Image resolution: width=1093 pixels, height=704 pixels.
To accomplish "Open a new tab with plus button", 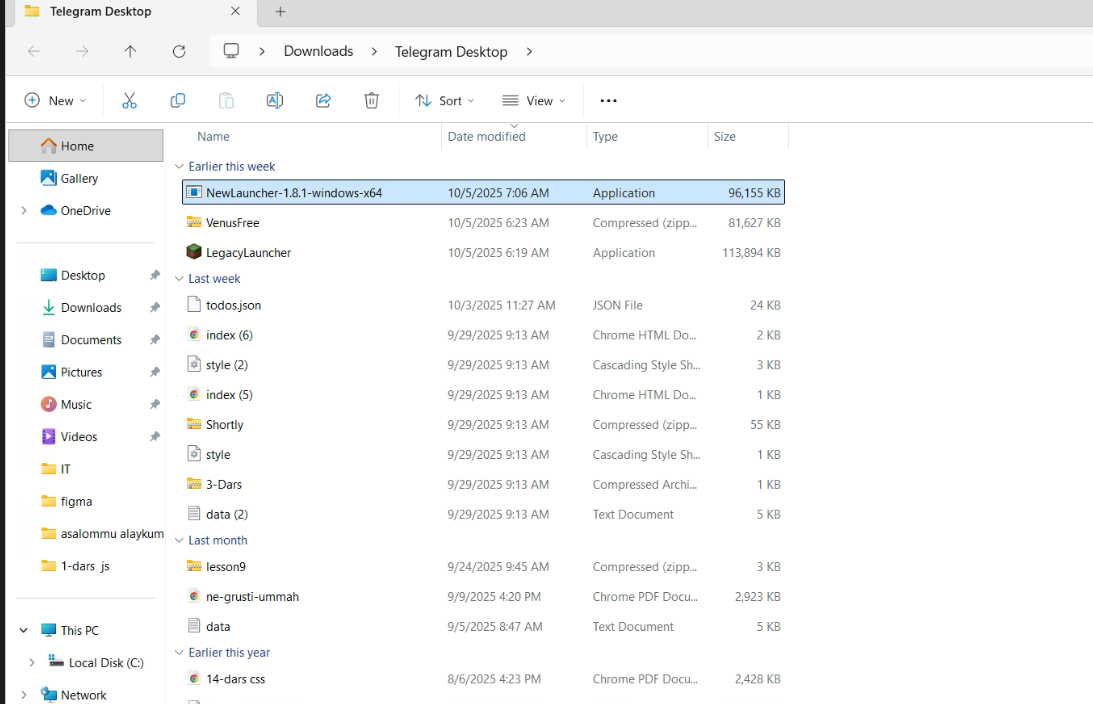I will point(280,12).
